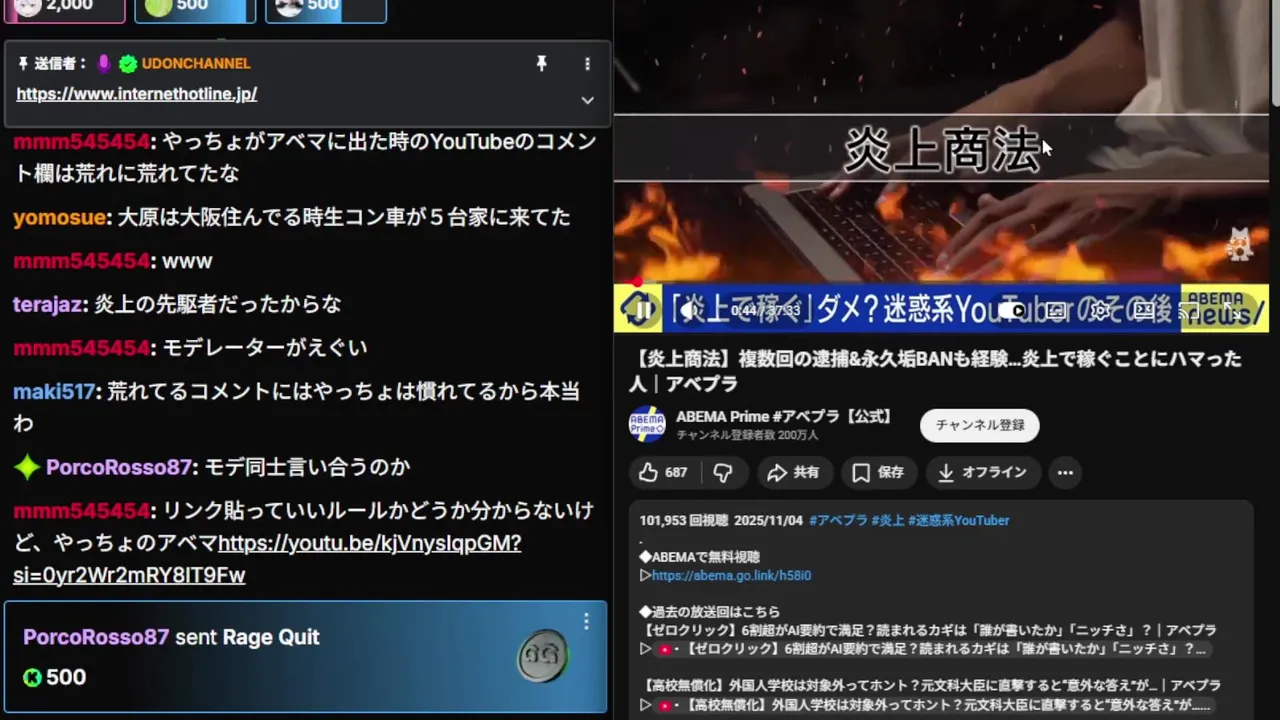
Task: Share the video via 共有 button
Action: (x=793, y=472)
